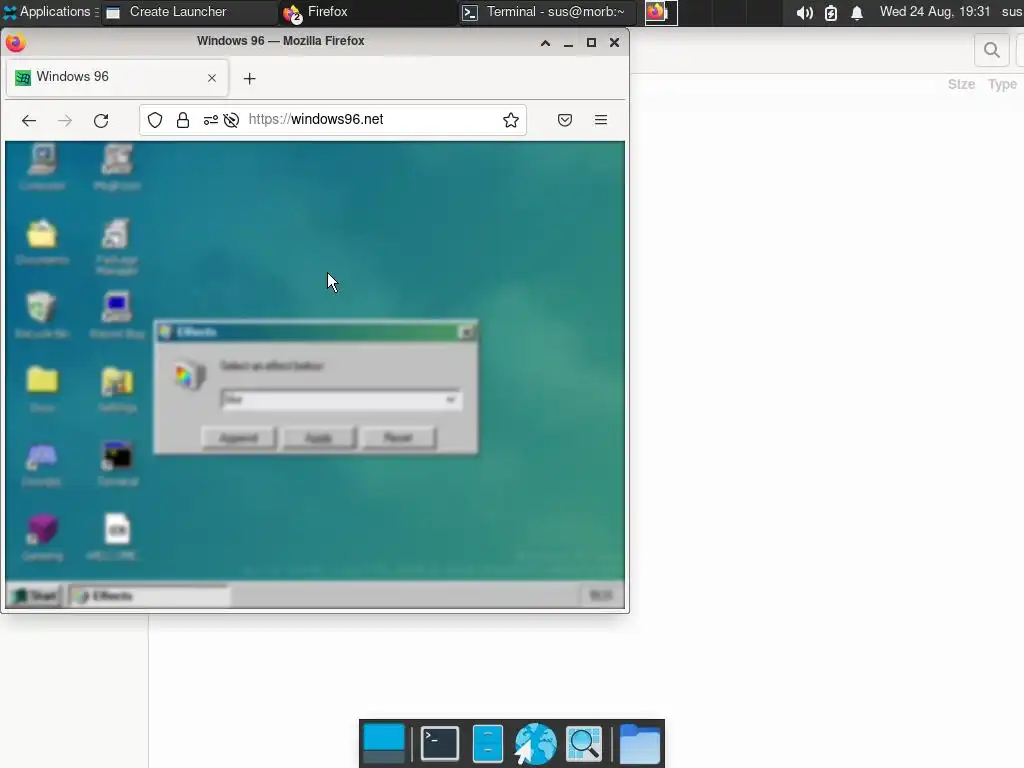Open site permissions icon in address bar
The image size is (1024, 768).
210,120
